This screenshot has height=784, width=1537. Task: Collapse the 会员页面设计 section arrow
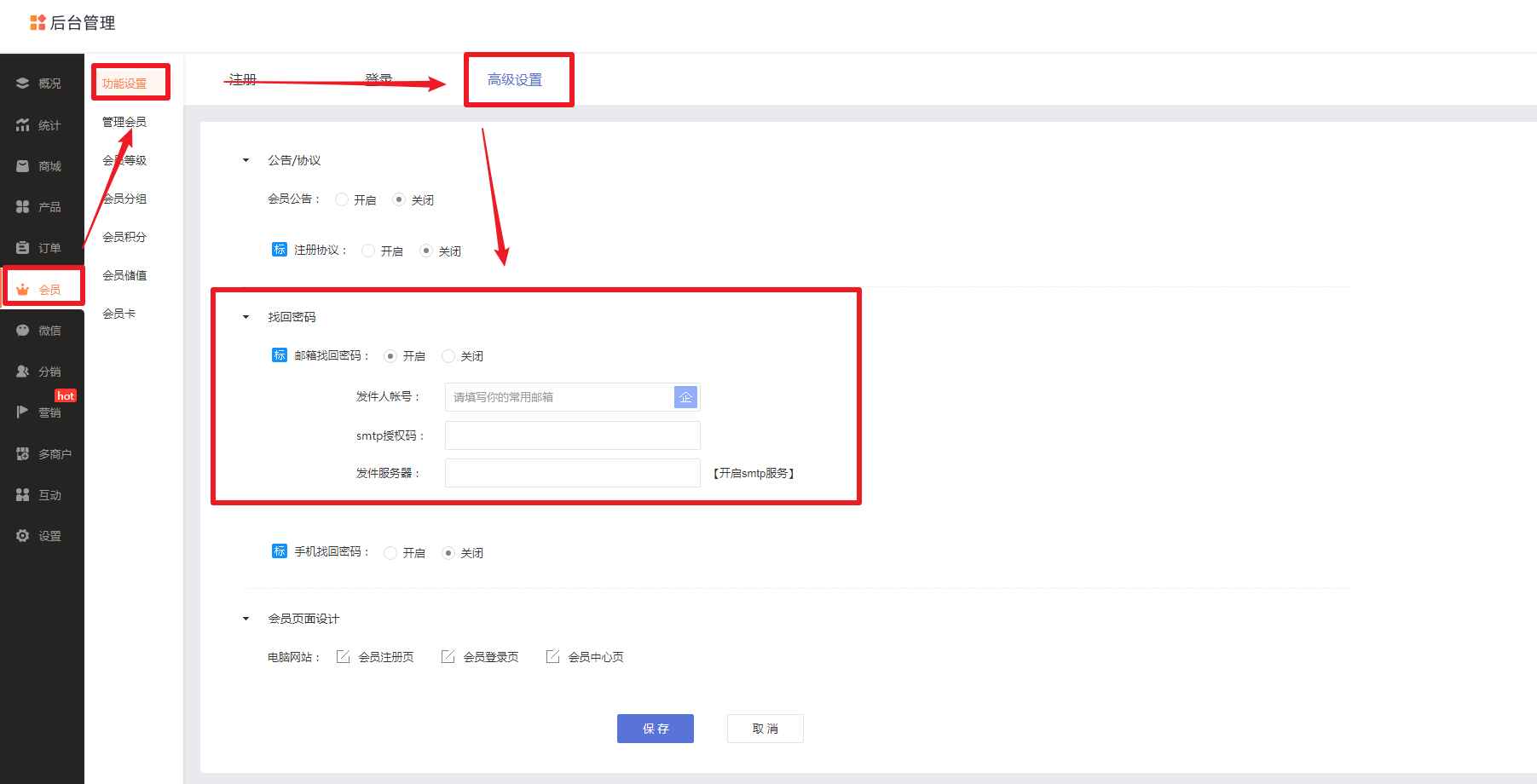point(246,619)
